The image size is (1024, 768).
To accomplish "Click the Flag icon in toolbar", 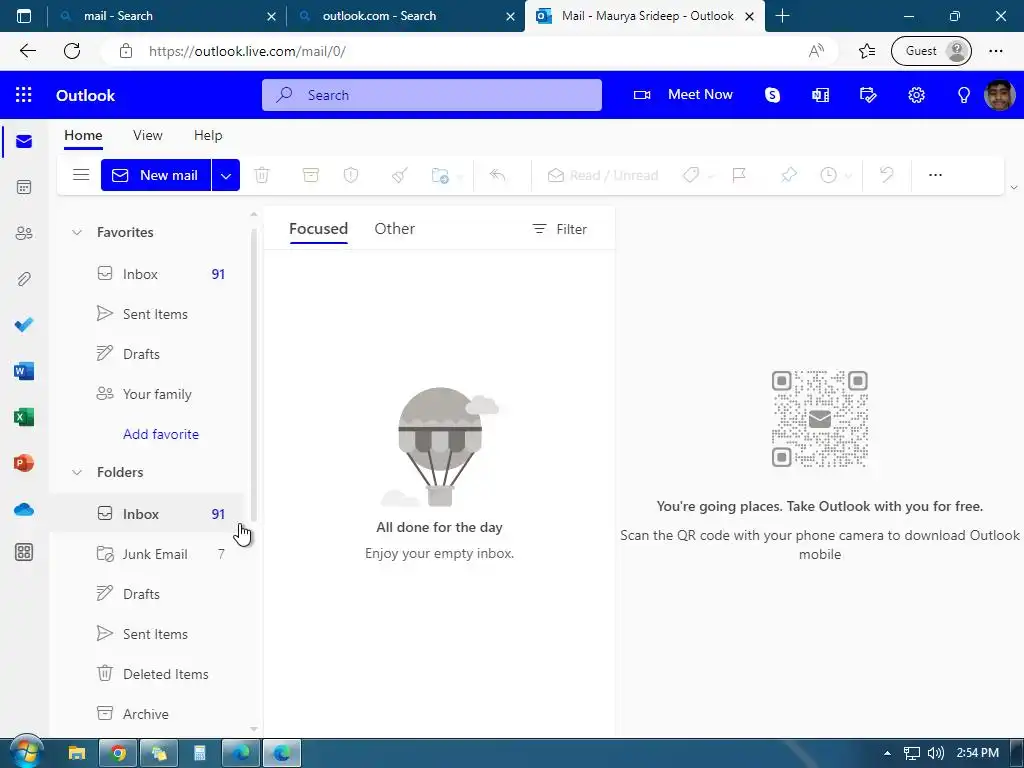I will click(739, 175).
